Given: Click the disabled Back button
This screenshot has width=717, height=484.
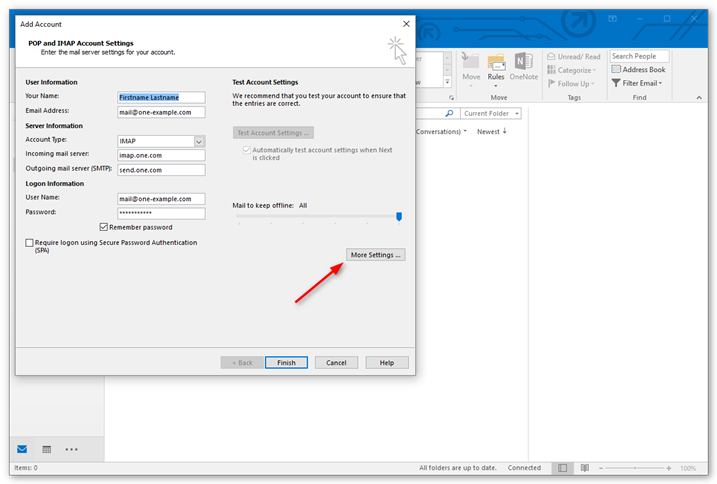Looking at the screenshot, I should point(242,362).
